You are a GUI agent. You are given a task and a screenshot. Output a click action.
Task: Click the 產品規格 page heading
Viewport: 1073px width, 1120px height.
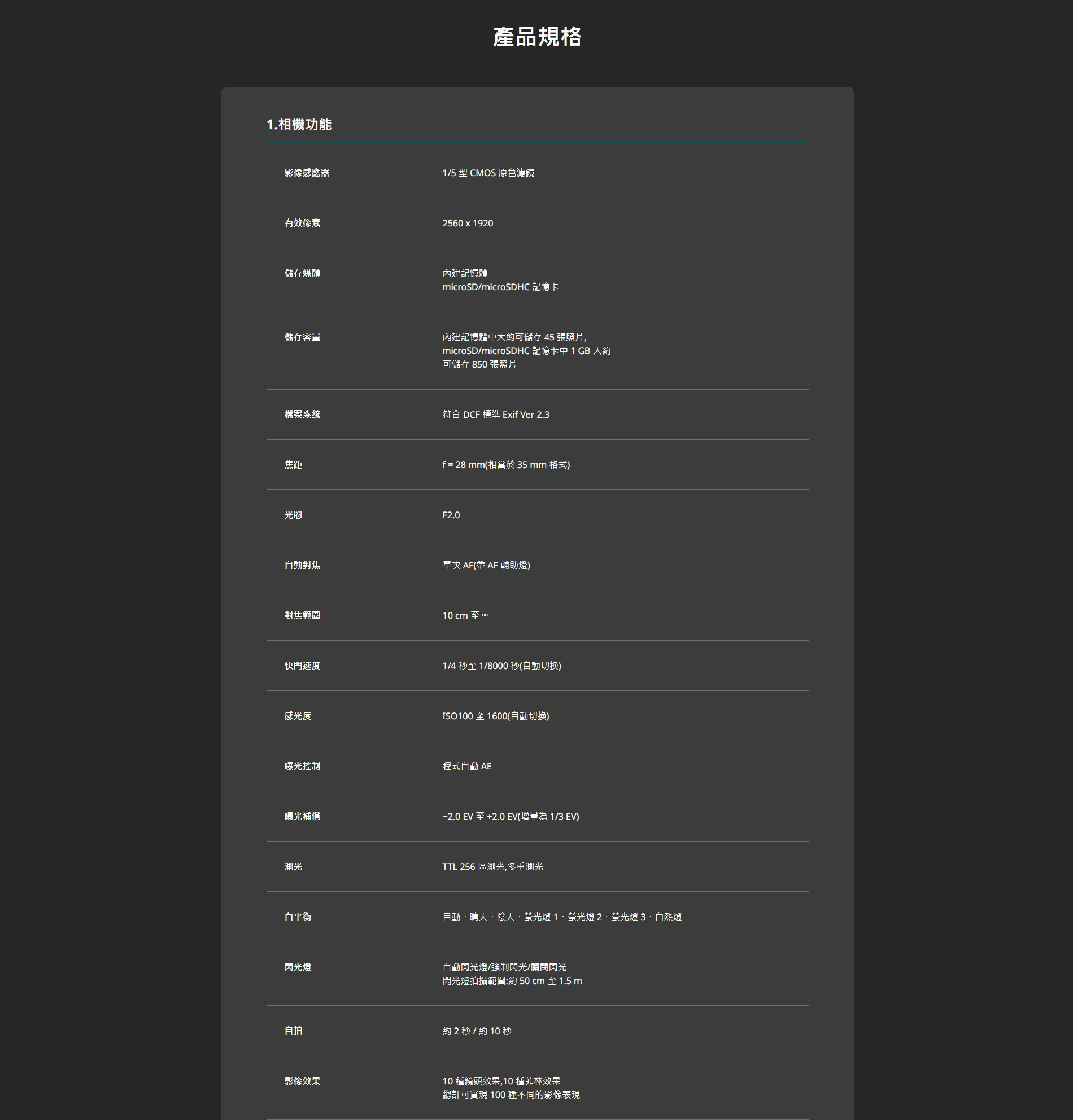537,37
